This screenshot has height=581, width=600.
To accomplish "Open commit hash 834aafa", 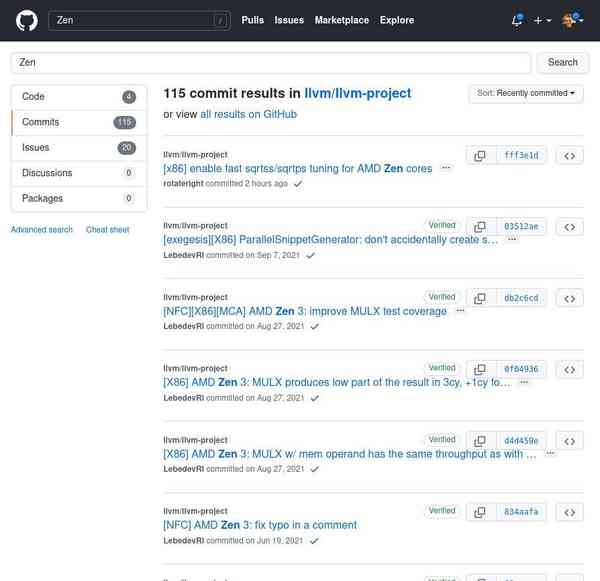I will [x=521, y=512].
